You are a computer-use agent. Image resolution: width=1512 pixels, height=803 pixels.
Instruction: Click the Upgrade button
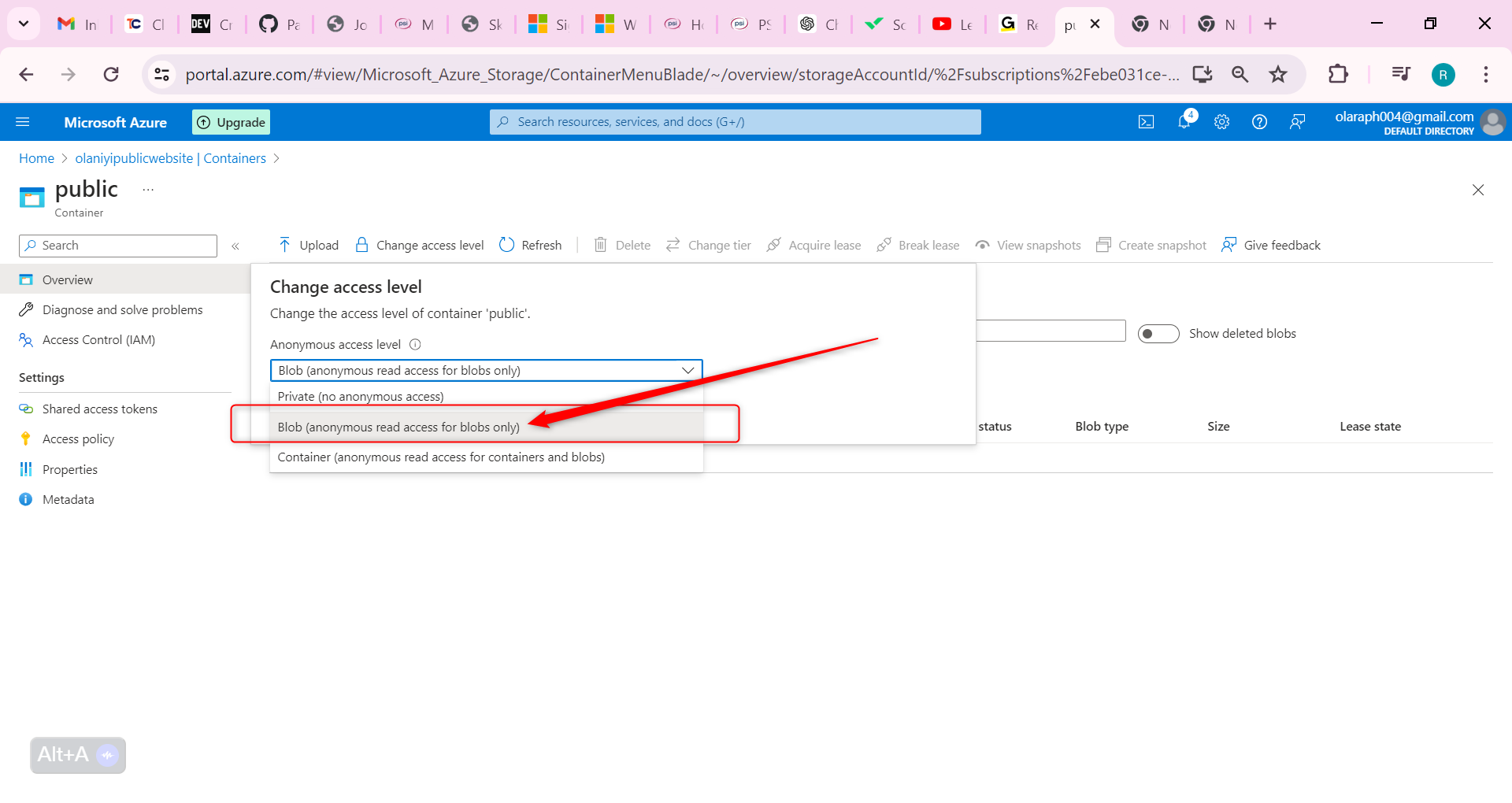(x=231, y=122)
